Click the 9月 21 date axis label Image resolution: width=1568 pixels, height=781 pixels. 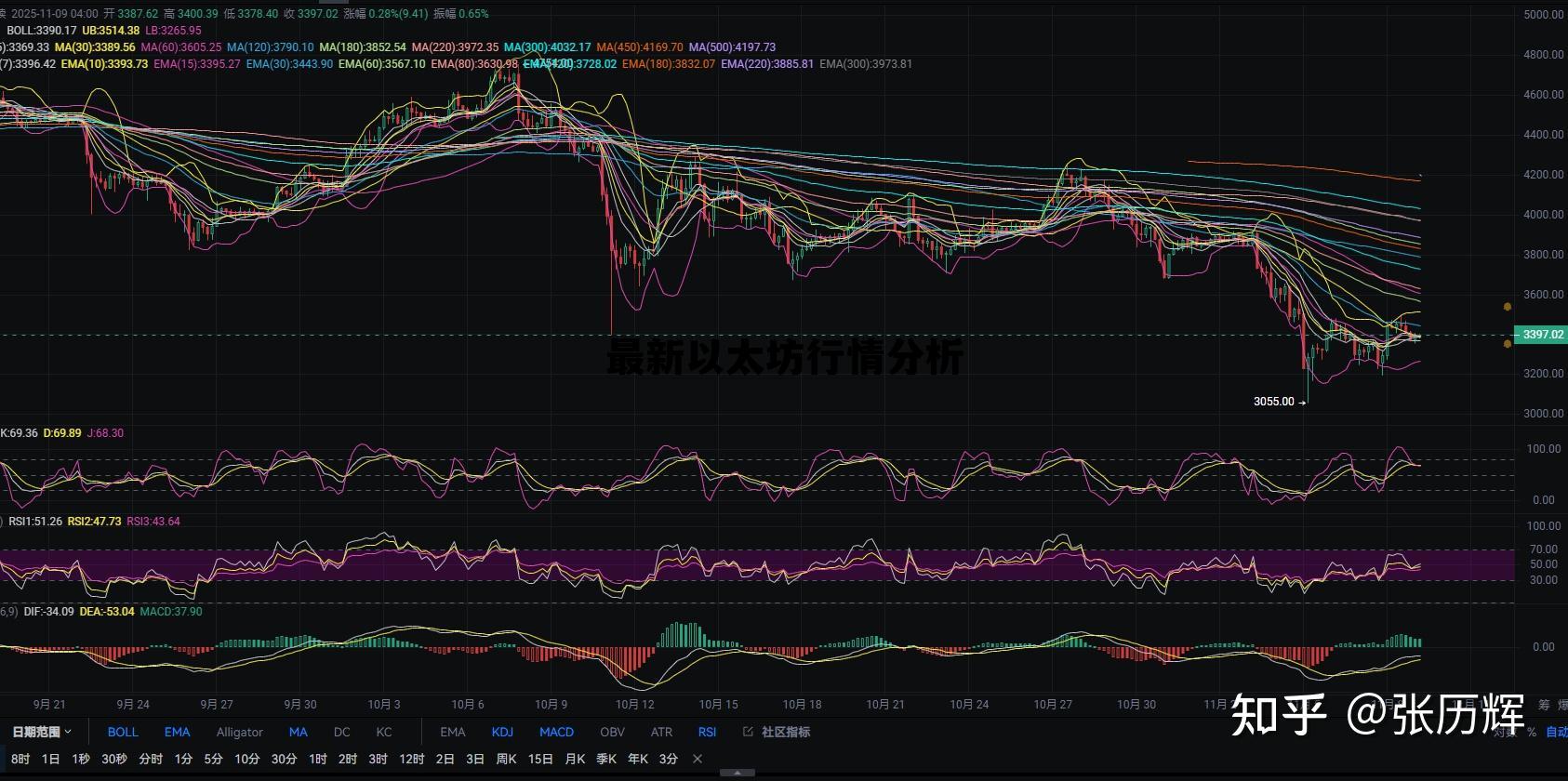pos(49,705)
